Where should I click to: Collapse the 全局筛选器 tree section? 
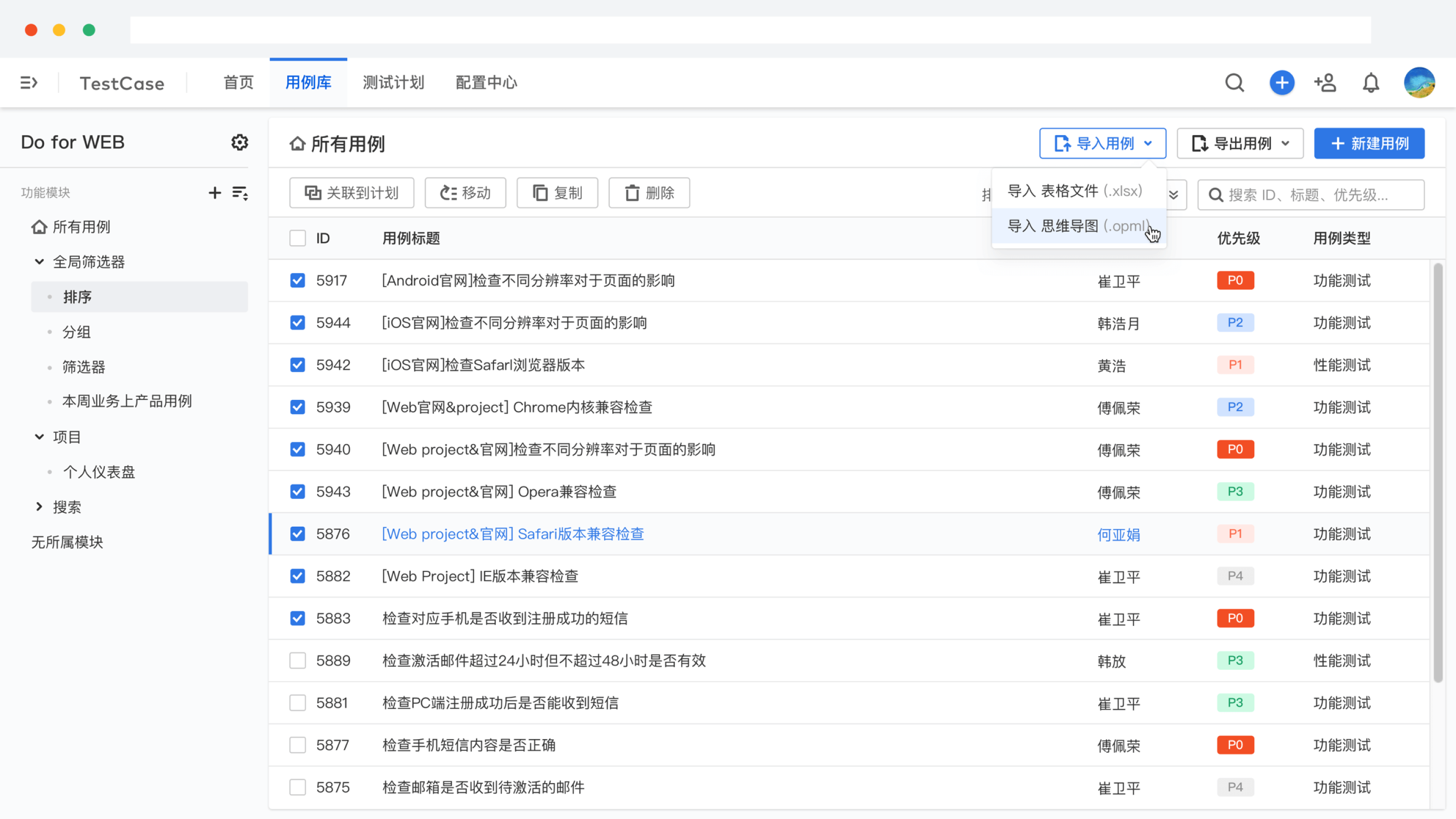click(39, 262)
